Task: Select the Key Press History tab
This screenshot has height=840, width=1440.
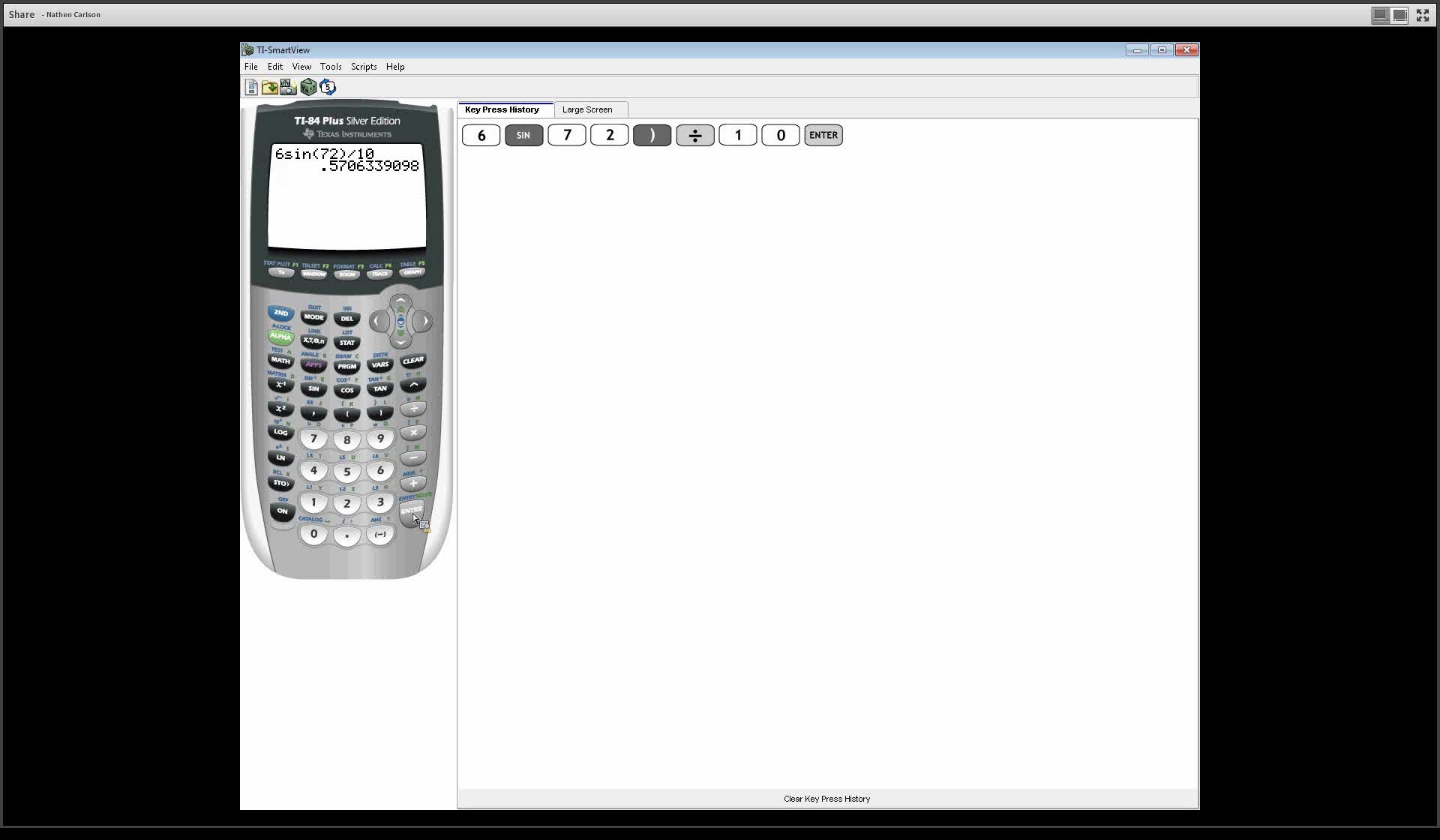Action: point(502,109)
